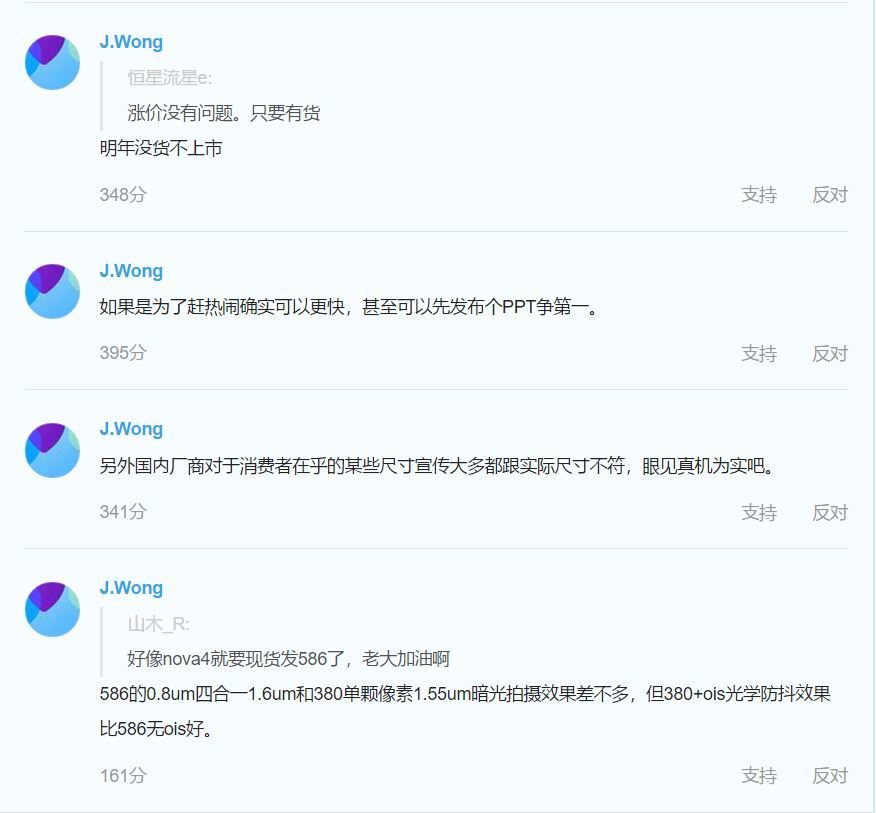876x813 pixels.
Task: Click the J.Wong name above the dimensions comment
Action: click(x=131, y=428)
